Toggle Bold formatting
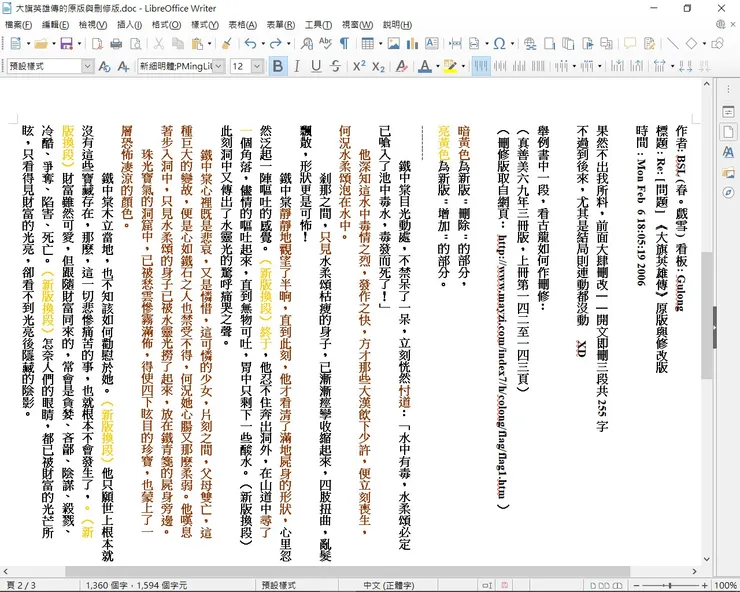This screenshot has height=592, width=740. point(278,67)
